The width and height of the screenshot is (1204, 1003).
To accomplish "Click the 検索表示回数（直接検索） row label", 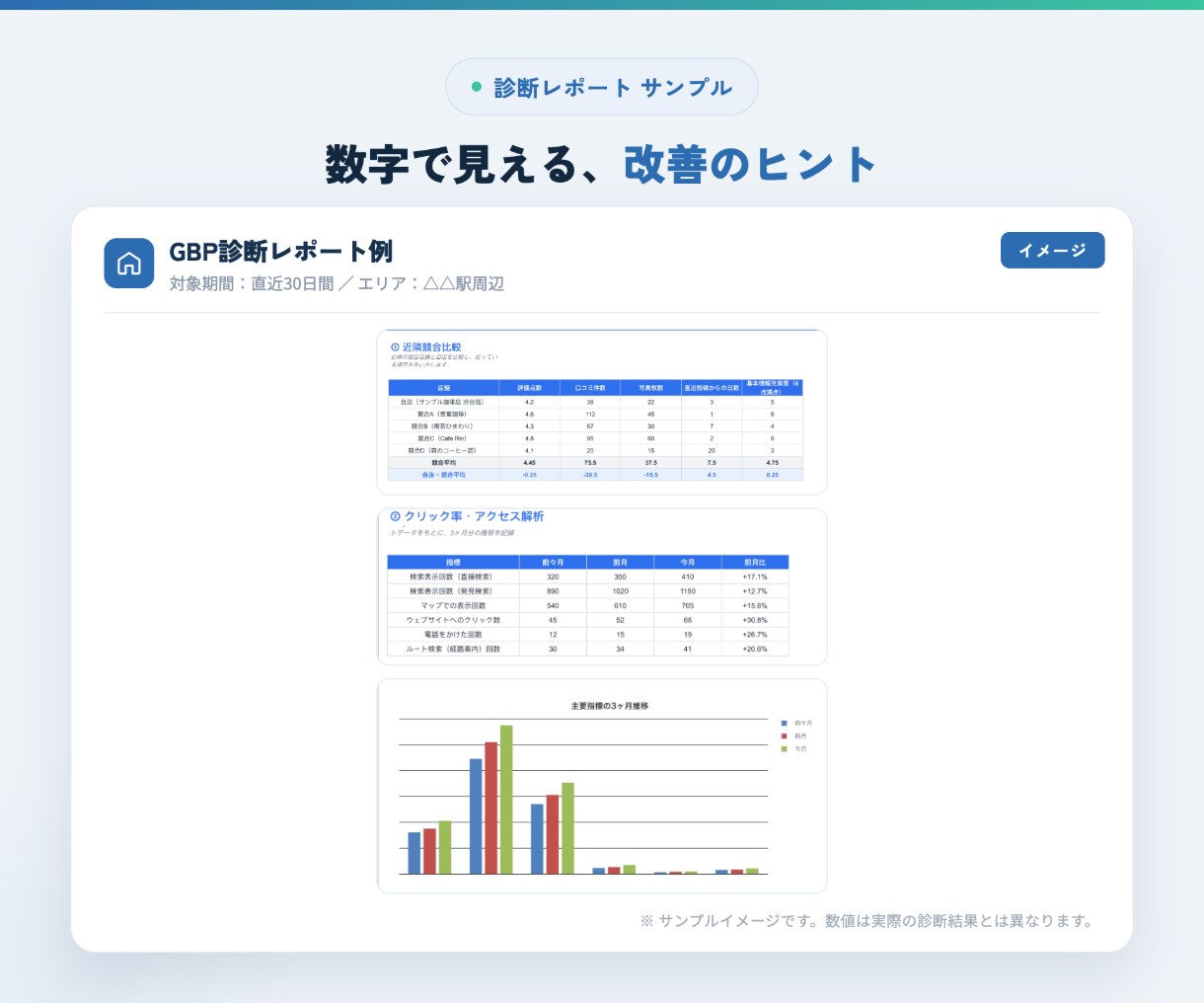I will [x=452, y=577].
